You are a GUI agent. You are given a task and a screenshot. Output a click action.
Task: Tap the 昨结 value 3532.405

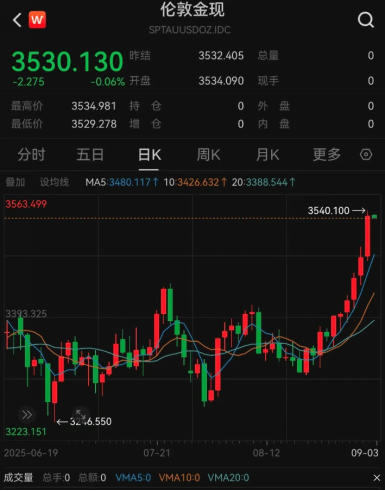(221, 56)
